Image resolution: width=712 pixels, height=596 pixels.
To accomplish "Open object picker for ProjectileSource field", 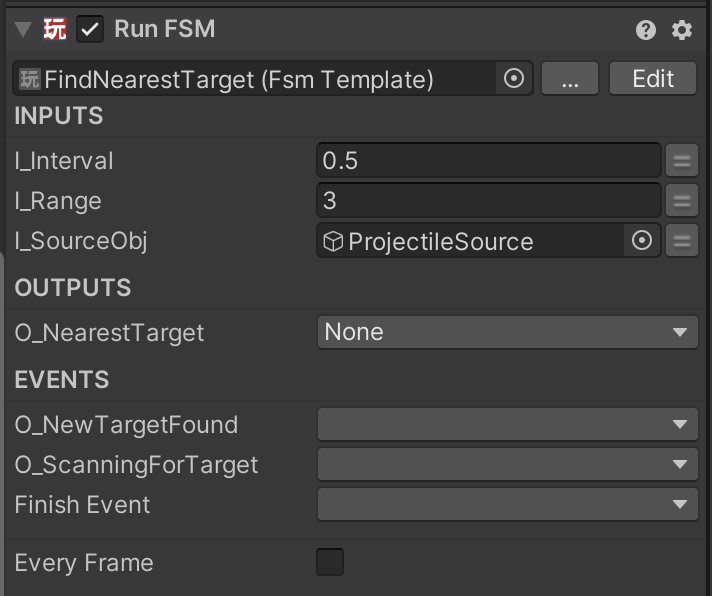I will [x=642, y=240].
